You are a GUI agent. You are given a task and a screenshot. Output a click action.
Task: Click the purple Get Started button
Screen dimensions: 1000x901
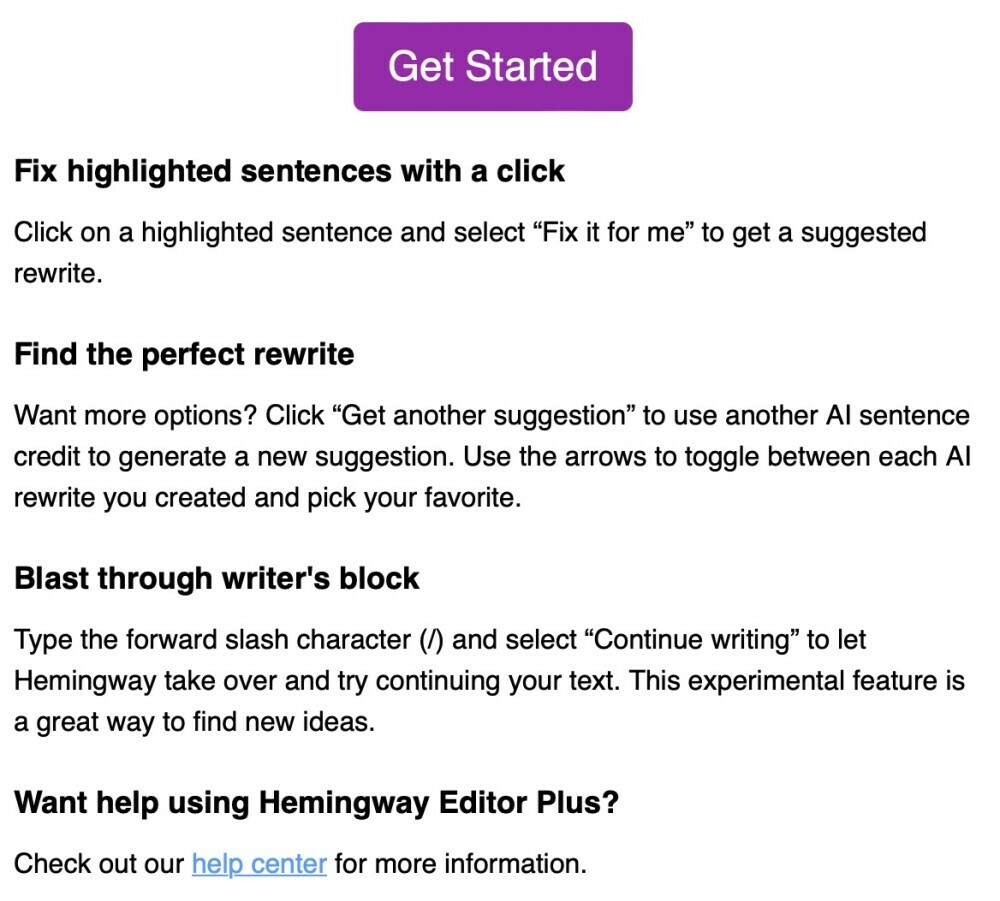(492, 66)
